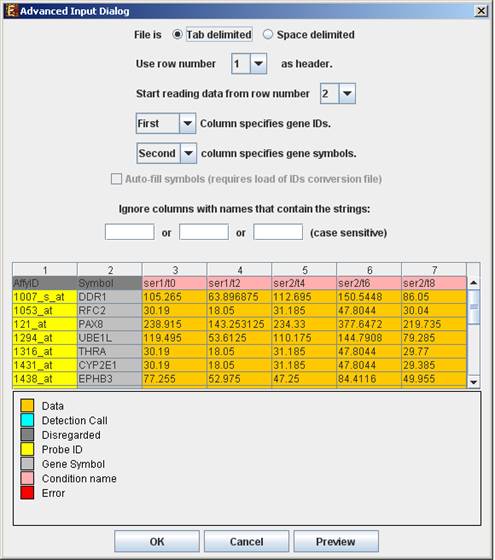Click the orange Data legend swatch
Image resolution: width=495 pixels, height=560 pixels.
27,406
